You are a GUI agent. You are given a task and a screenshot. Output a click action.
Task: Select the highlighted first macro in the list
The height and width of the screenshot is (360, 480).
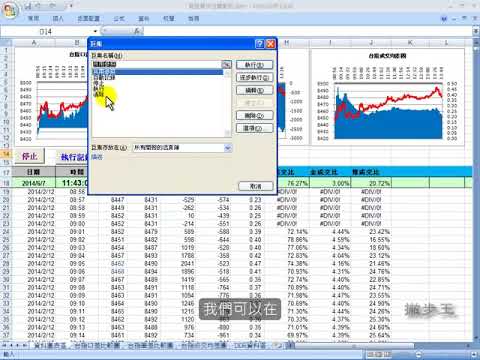[157, 71]
